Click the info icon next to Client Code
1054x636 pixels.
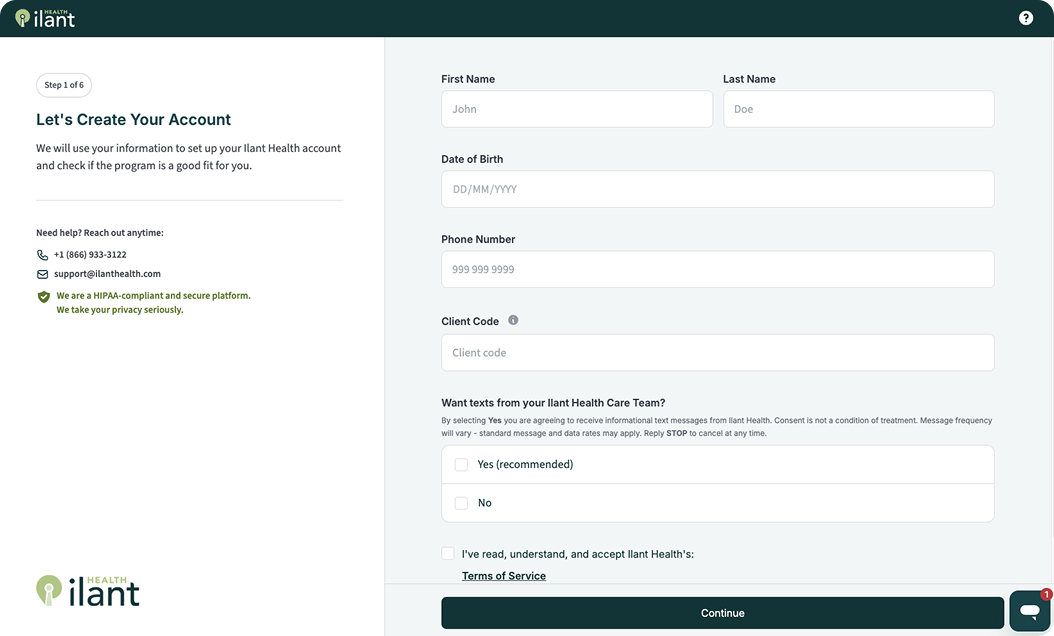(513, 320)
